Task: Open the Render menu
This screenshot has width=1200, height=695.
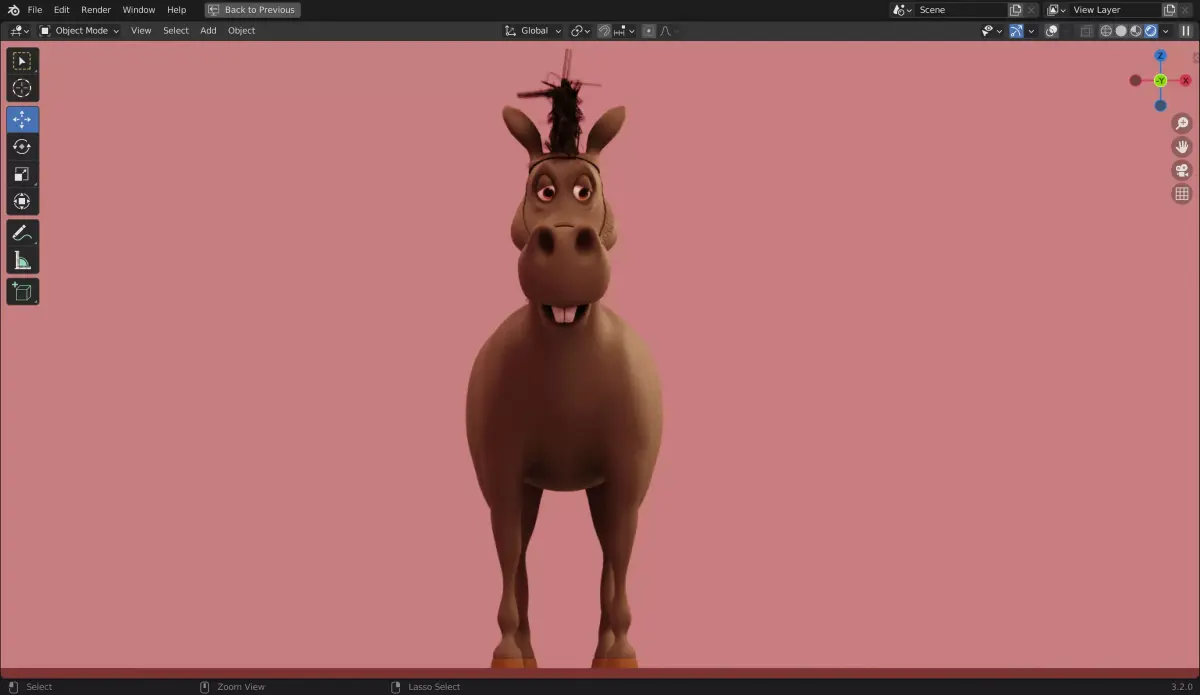Action: coord(96,10)
